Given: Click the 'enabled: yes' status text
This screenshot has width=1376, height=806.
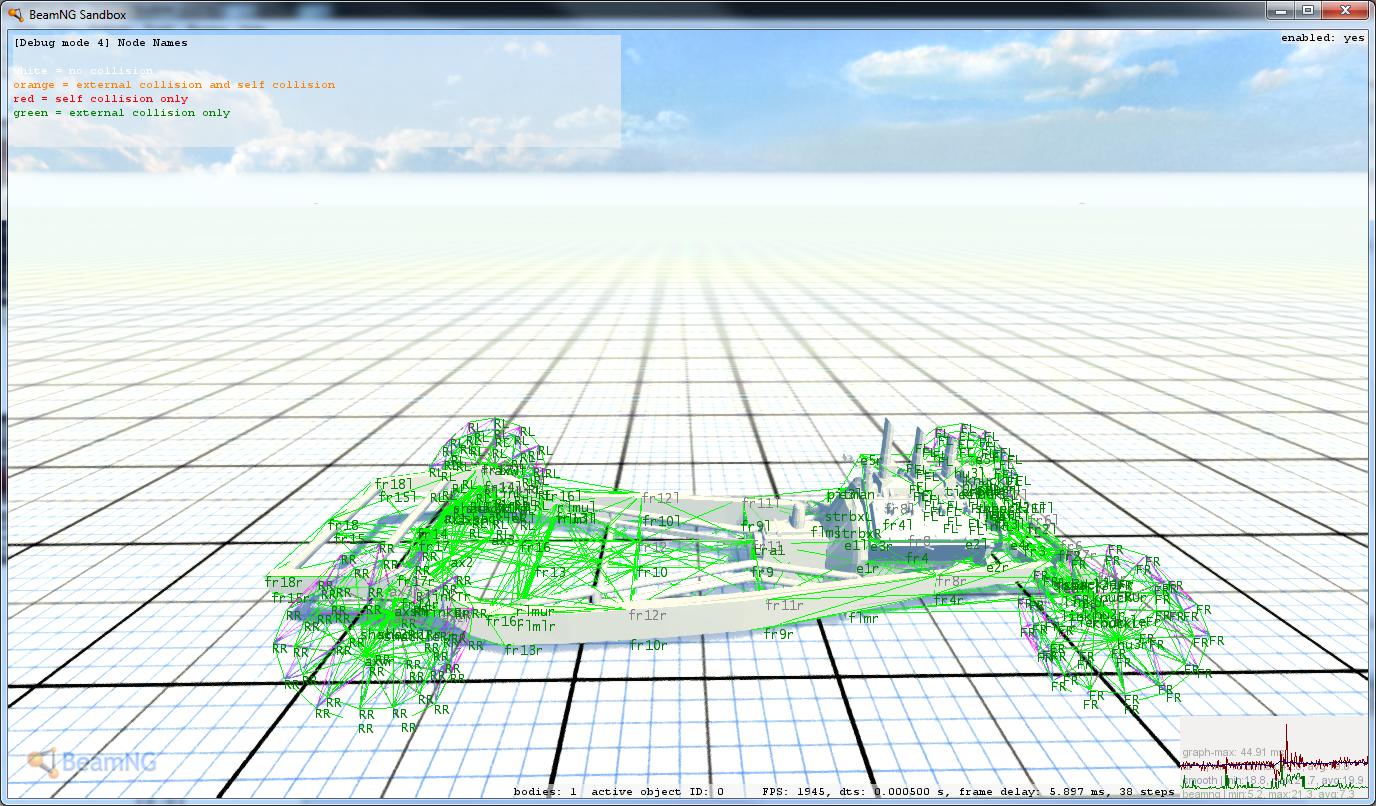Looking at the screenshot, I should coord(1322,38).
